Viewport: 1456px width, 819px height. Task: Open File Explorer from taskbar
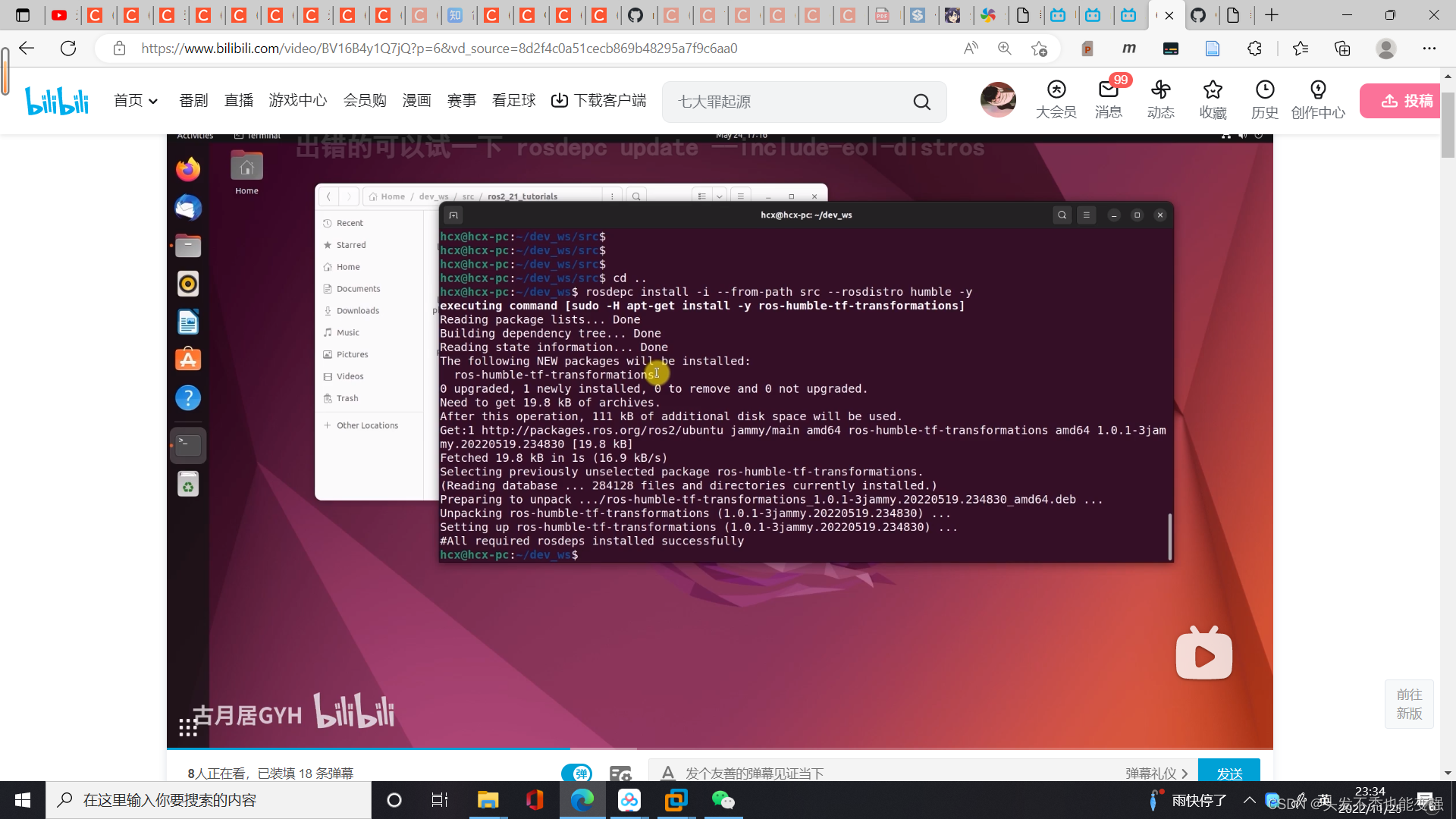(x=488, y=800)
